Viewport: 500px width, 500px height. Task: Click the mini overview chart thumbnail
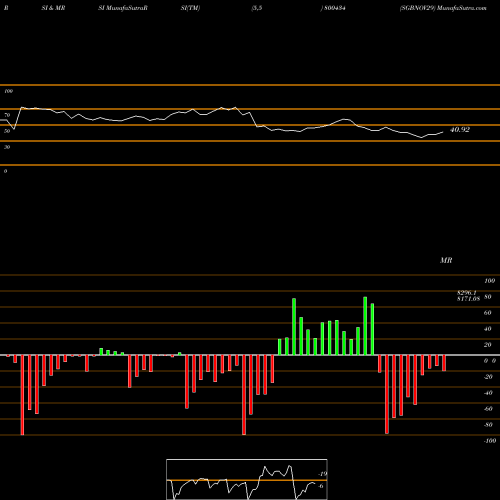click(247, 479)
